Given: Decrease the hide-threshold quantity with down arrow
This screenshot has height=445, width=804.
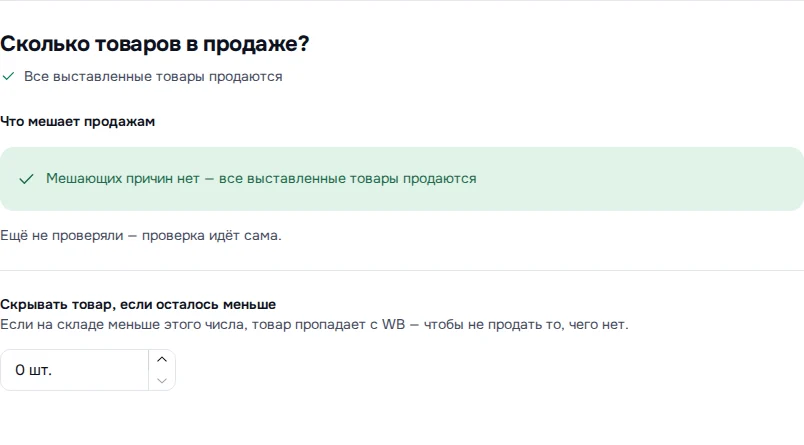Looking at the screenshot, I should pyautogui.click(x=162, y=380).
